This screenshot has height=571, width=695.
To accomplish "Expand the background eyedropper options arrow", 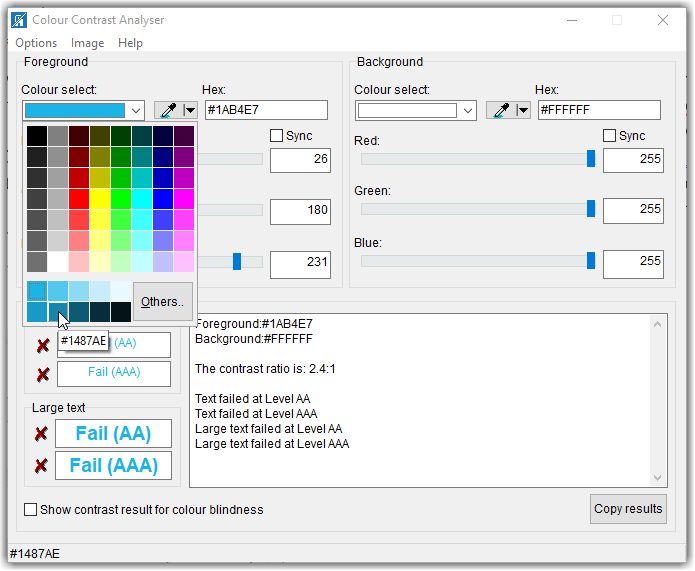I will pos(522,110).
